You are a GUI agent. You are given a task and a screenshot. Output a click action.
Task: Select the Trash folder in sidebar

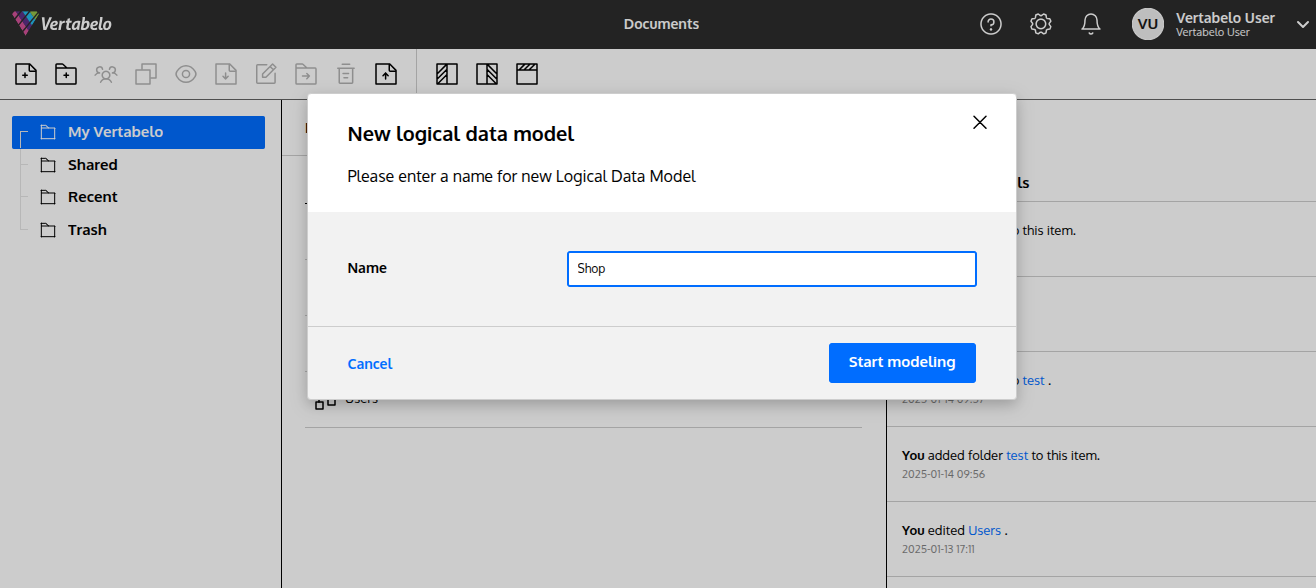click(86, 229)
